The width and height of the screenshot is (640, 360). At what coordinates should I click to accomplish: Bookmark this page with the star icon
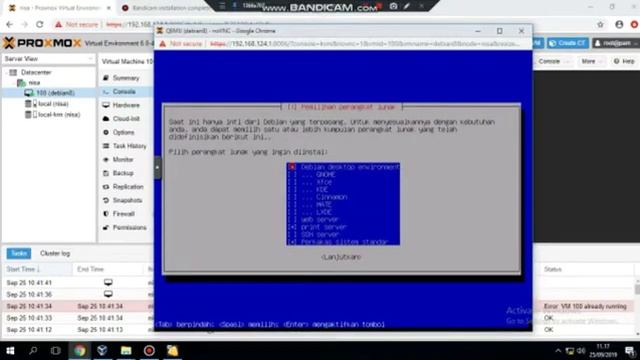600,24
